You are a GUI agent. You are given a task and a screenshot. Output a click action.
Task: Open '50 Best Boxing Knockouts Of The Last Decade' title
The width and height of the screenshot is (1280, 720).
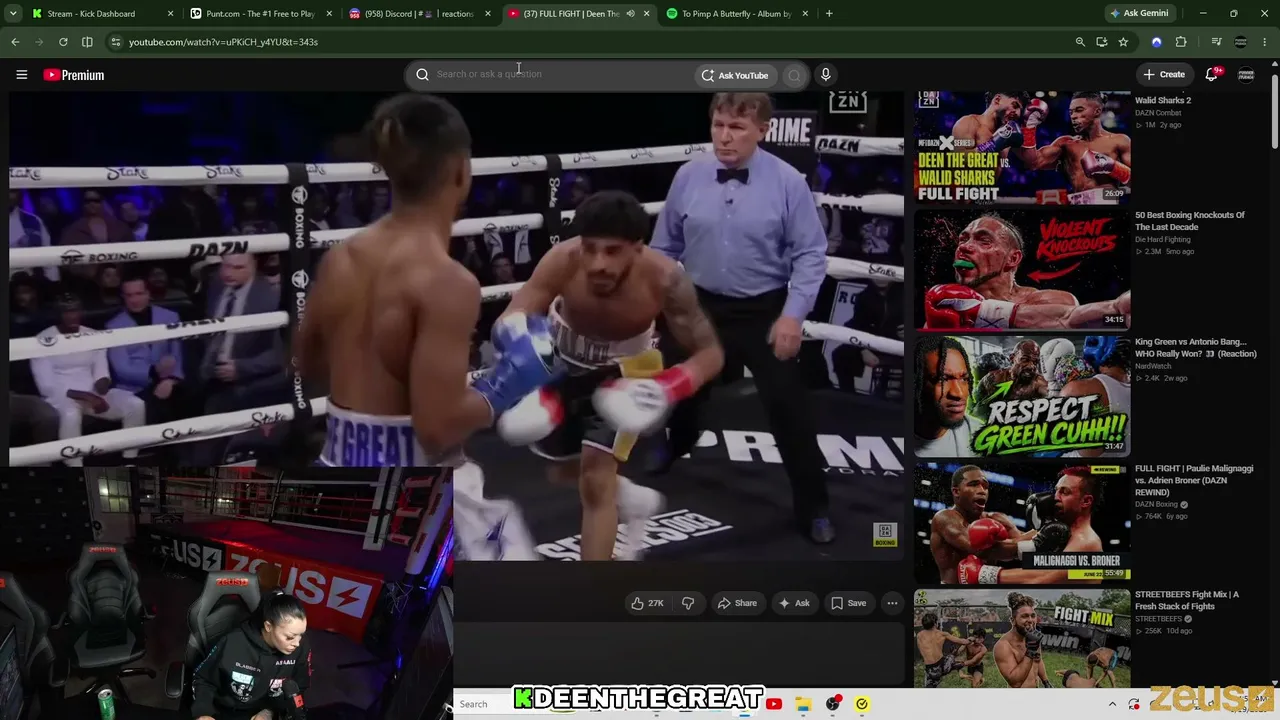click(x=1190, y=221)
